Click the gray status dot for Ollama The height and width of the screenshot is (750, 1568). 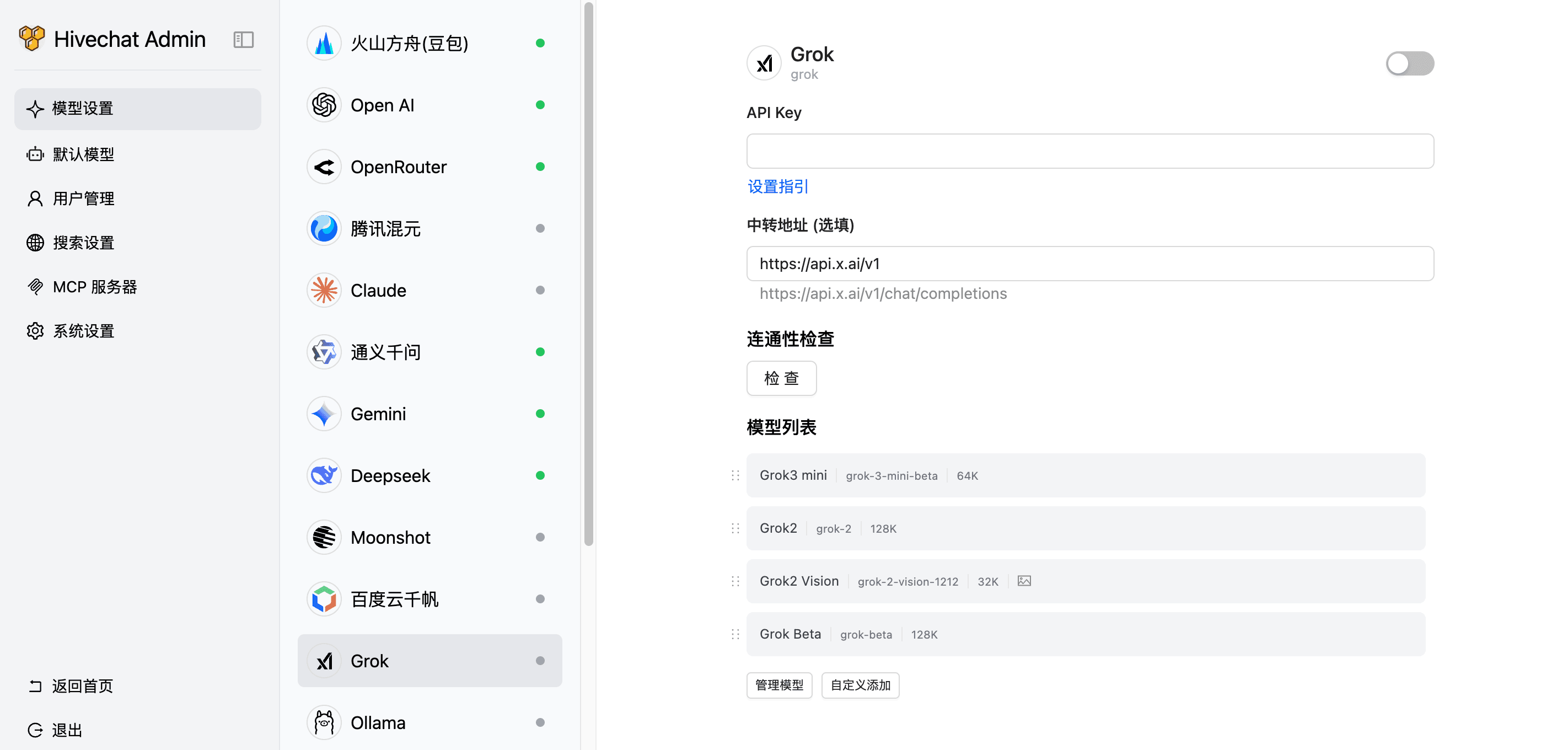pyautogui.click(x=540, y=722)
